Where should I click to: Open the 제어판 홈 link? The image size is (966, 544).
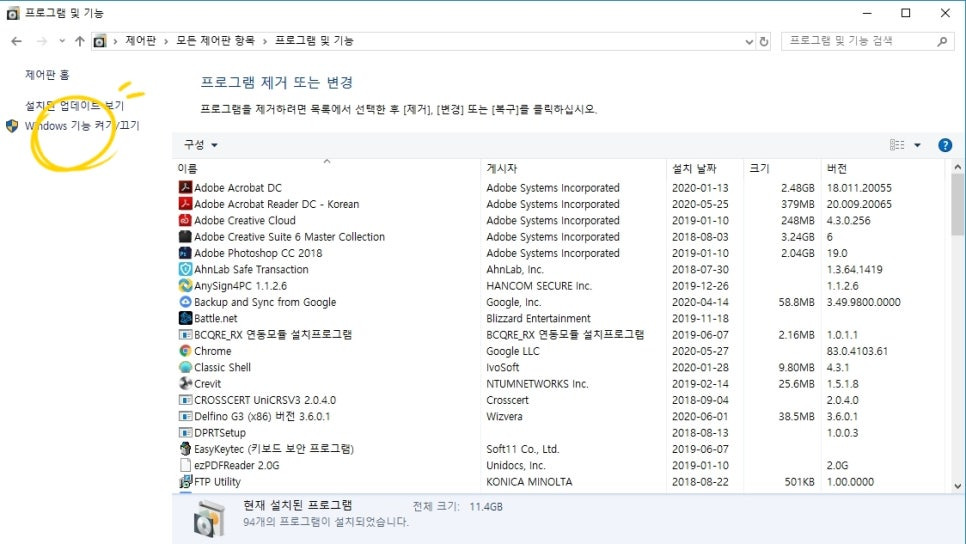pos(47,75)
